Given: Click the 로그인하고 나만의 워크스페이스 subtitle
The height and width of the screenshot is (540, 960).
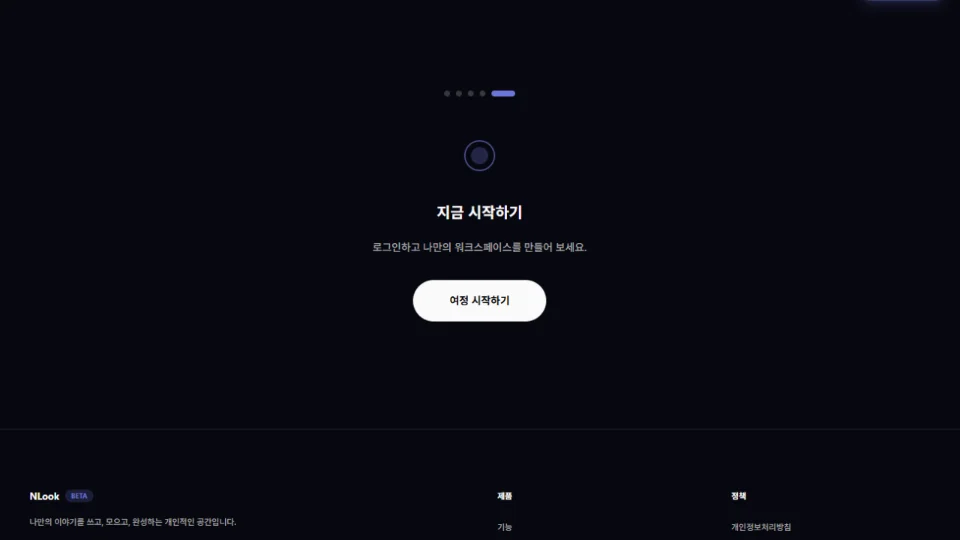Looking at the screenshot, I should [x=479, y=247].
